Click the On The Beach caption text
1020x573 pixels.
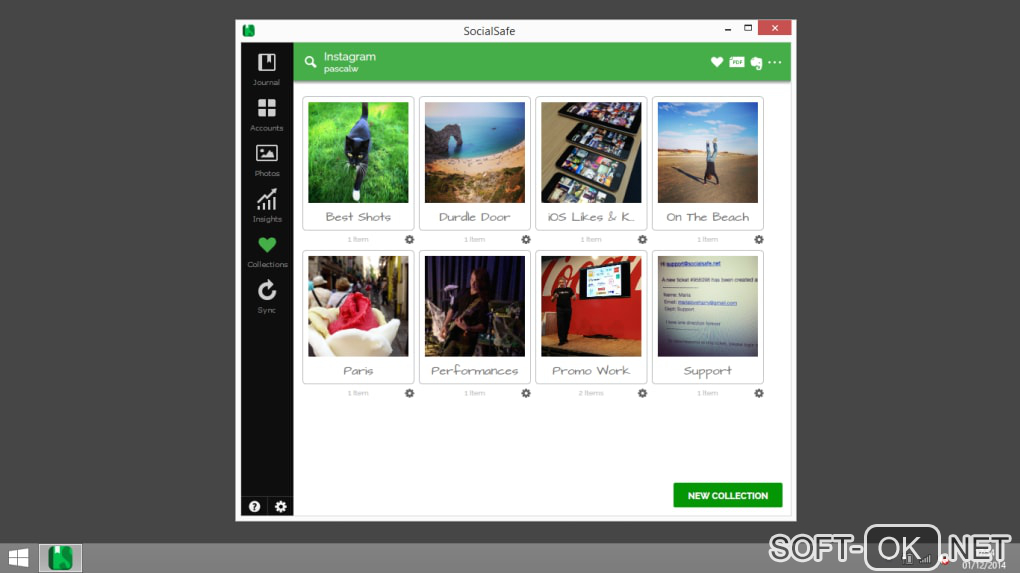click(x=708, y=217)
